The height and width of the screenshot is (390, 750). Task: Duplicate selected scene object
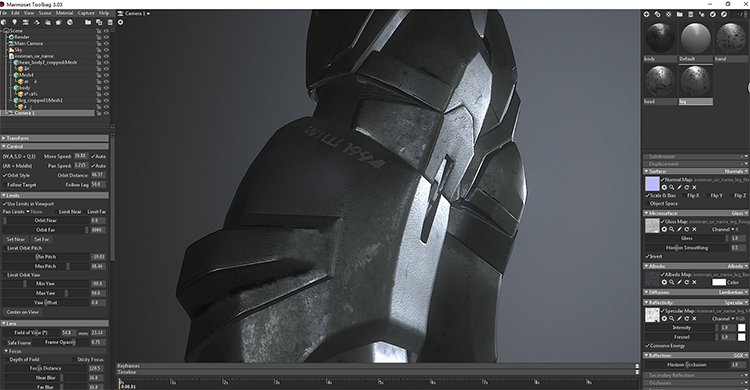[x=99, y=22]
